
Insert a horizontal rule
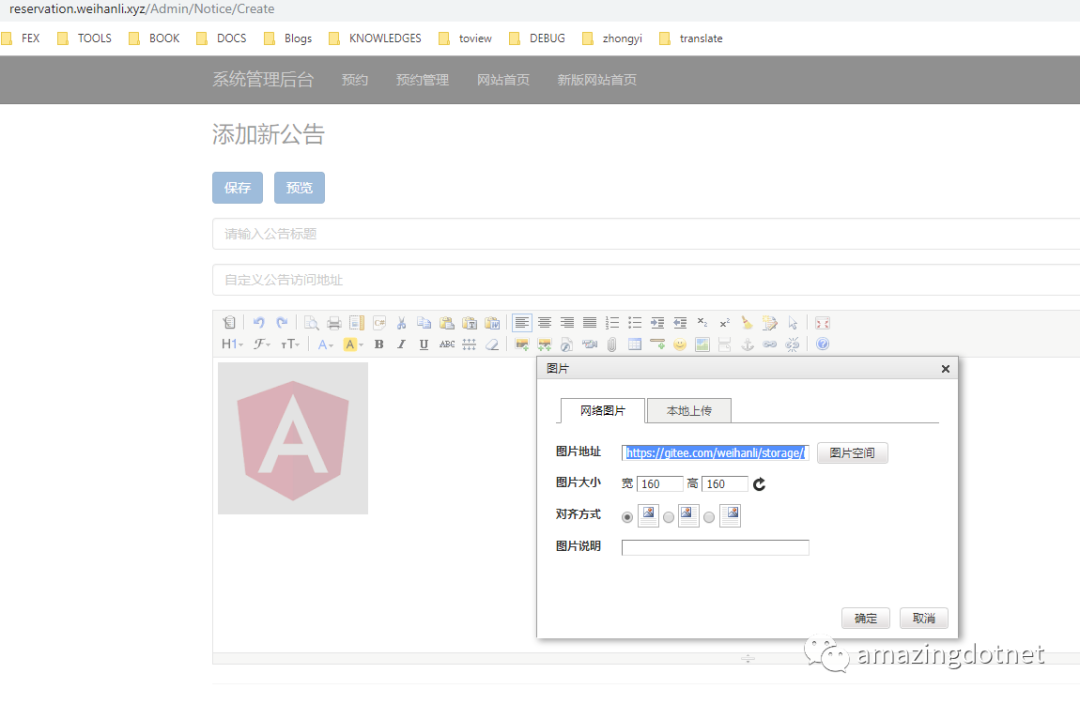click(x=657, y=344)
